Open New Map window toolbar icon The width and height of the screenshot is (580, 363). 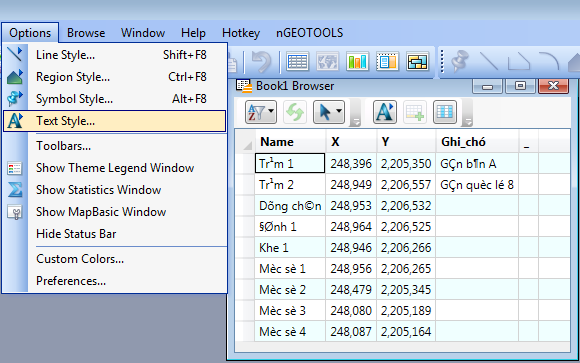click(327, 62)
